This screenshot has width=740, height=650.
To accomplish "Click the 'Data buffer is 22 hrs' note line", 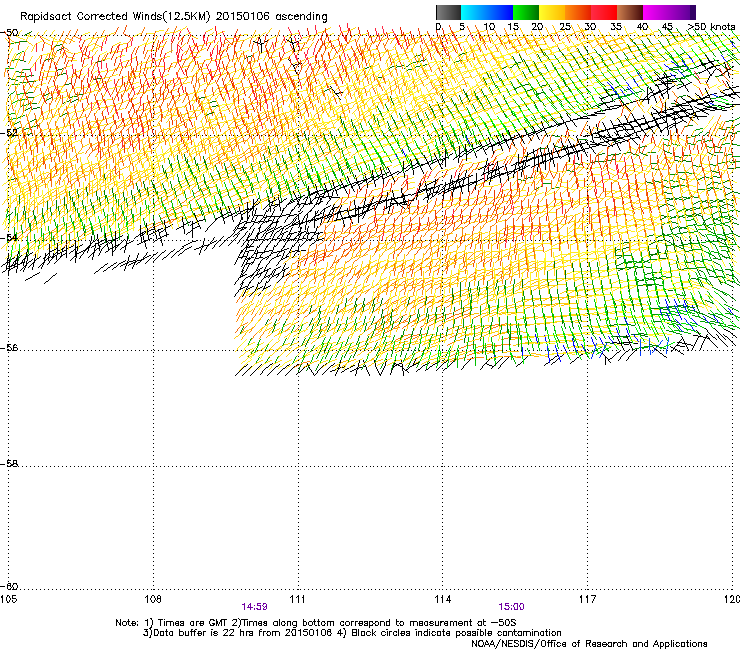I will (x=352, y=633).
